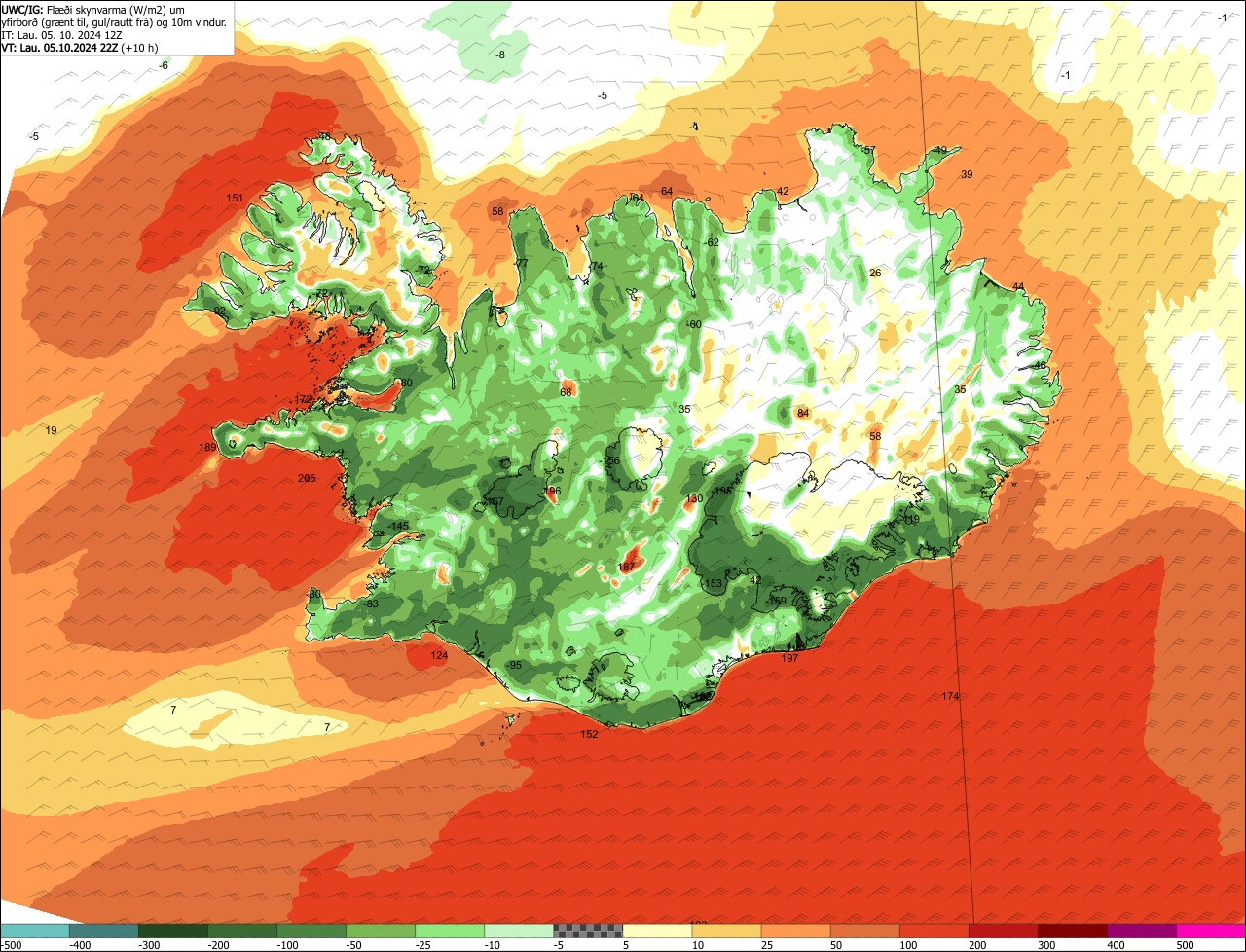
Task: Click the 68 value inland
Action: click(566, 392)
